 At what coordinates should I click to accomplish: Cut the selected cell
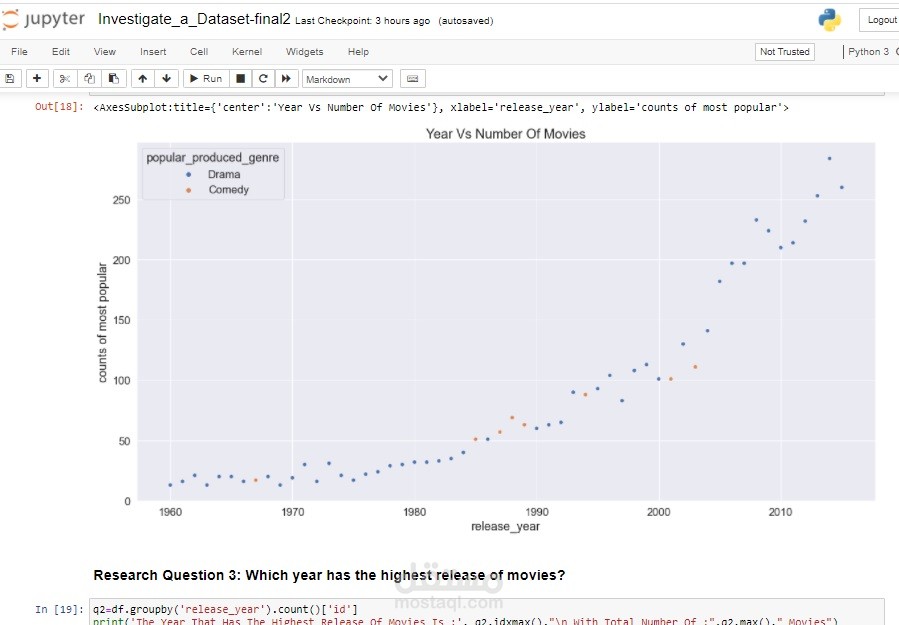coord(63,78)
